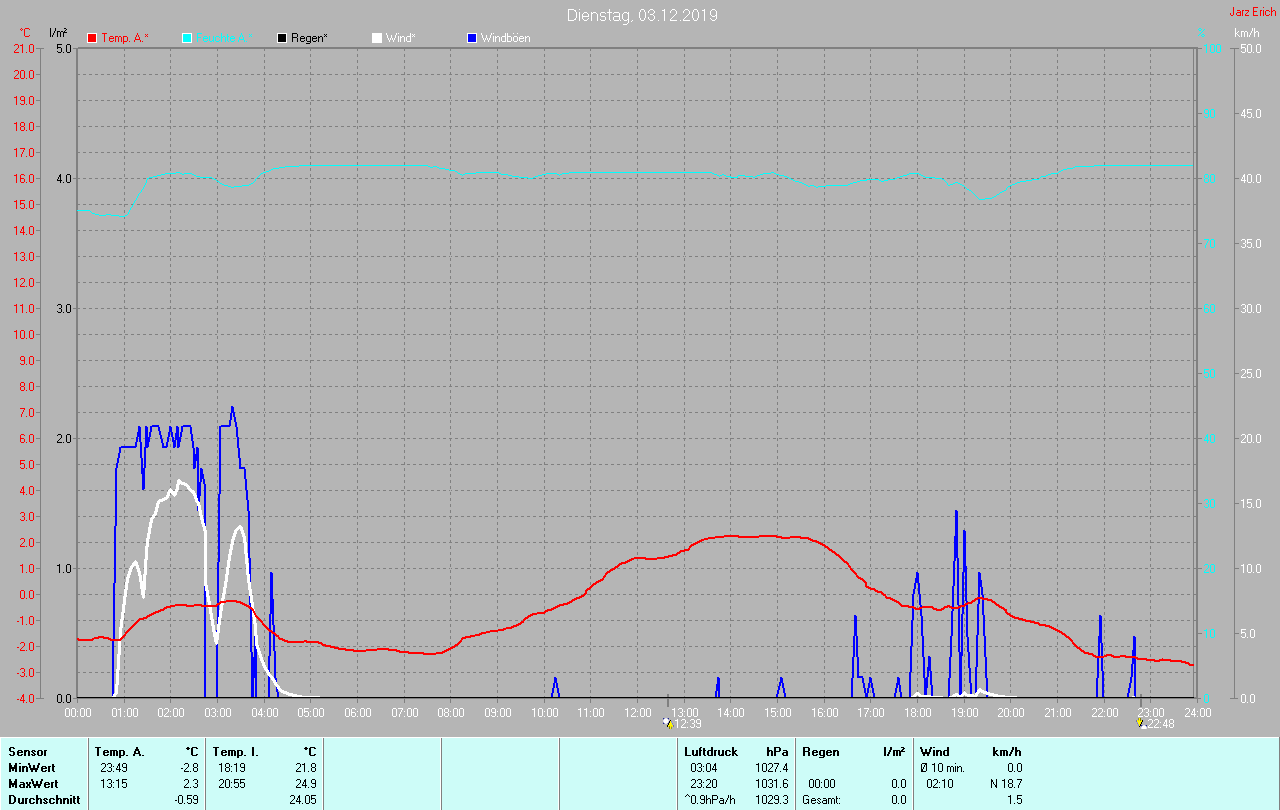Select the 'Windböen' legend label

505,38
